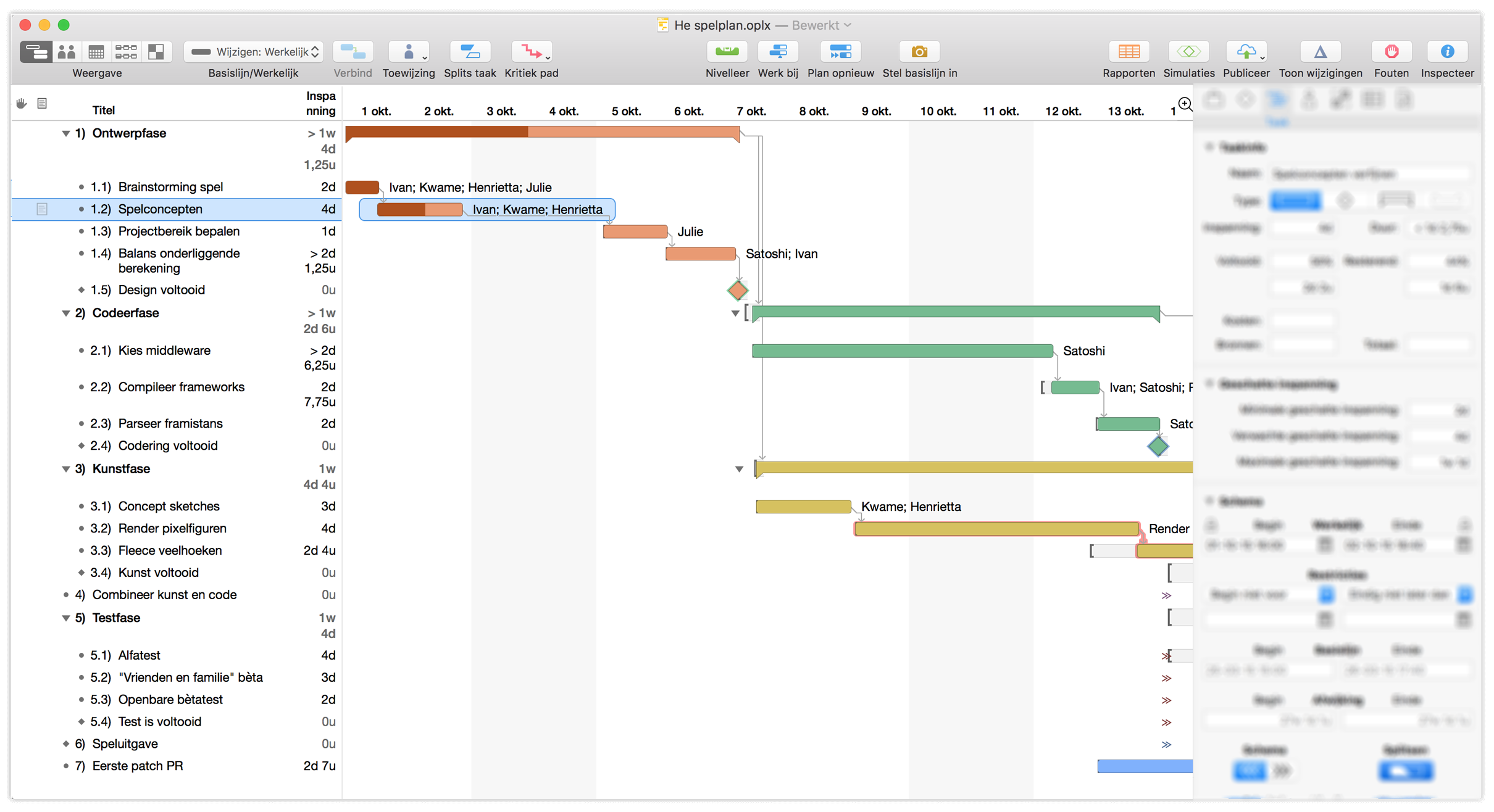Switch to Styles view icon
The image size is (1494, 812).
coord(156,52)
